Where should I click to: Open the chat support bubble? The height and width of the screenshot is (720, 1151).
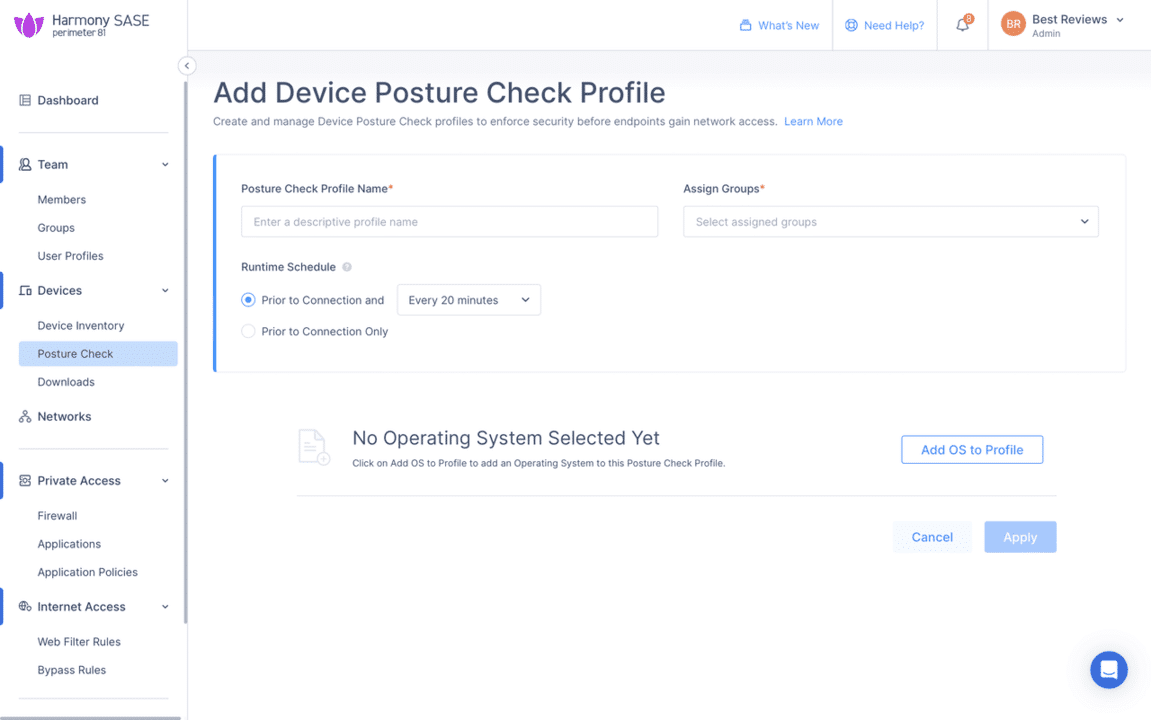1108,669
